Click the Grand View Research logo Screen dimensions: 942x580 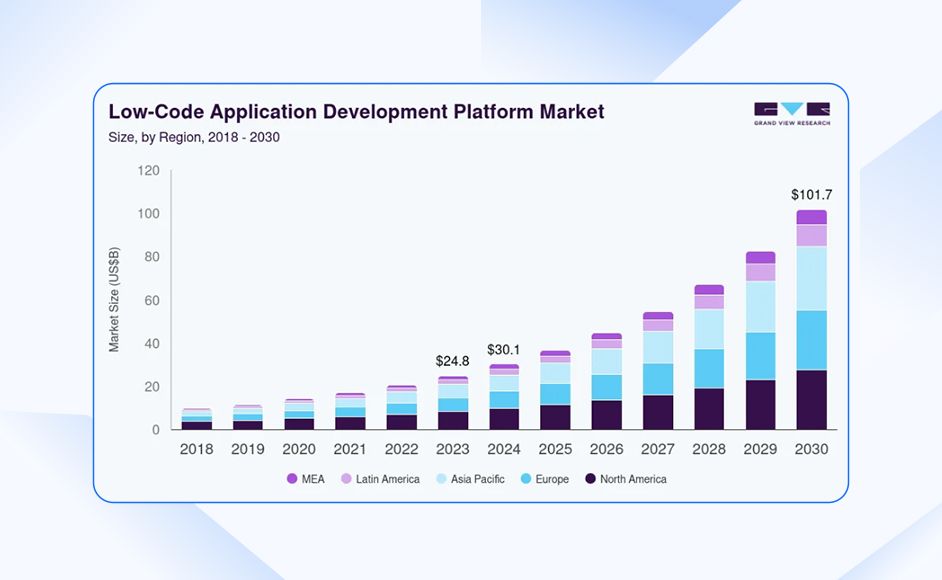(x=791, y=113)
